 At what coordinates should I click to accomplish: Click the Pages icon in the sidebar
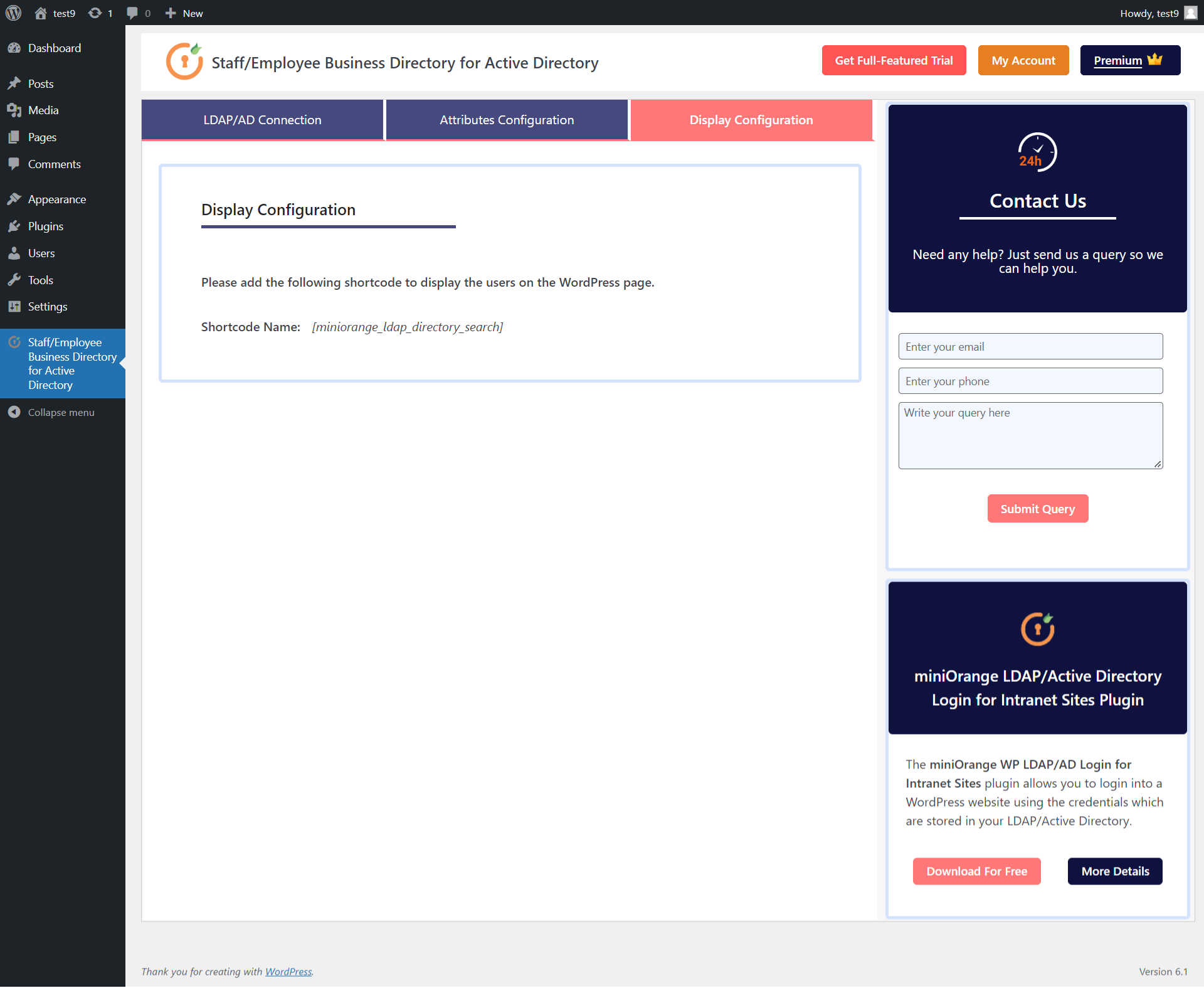(x=14, y=137)
